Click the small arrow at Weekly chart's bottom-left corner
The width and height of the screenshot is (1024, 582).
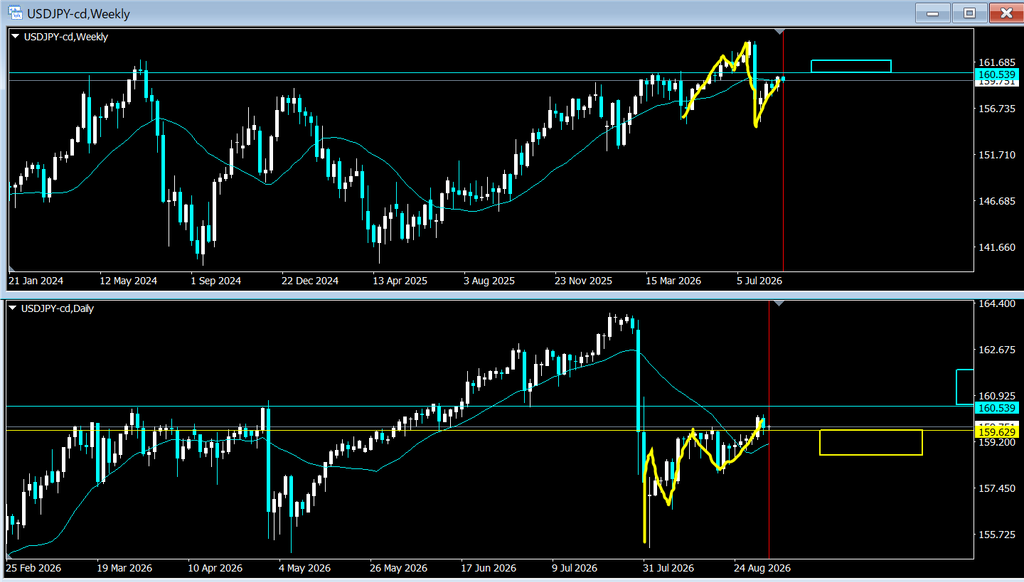click(12, 268)
